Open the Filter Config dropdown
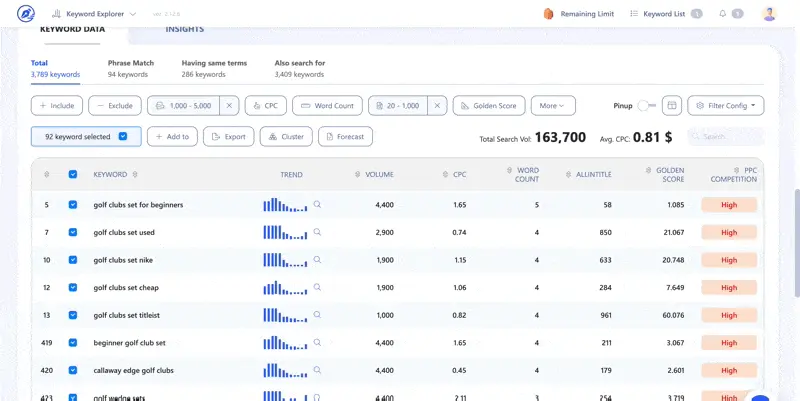This screenshot has width=800, height=401. coord(726,106)
